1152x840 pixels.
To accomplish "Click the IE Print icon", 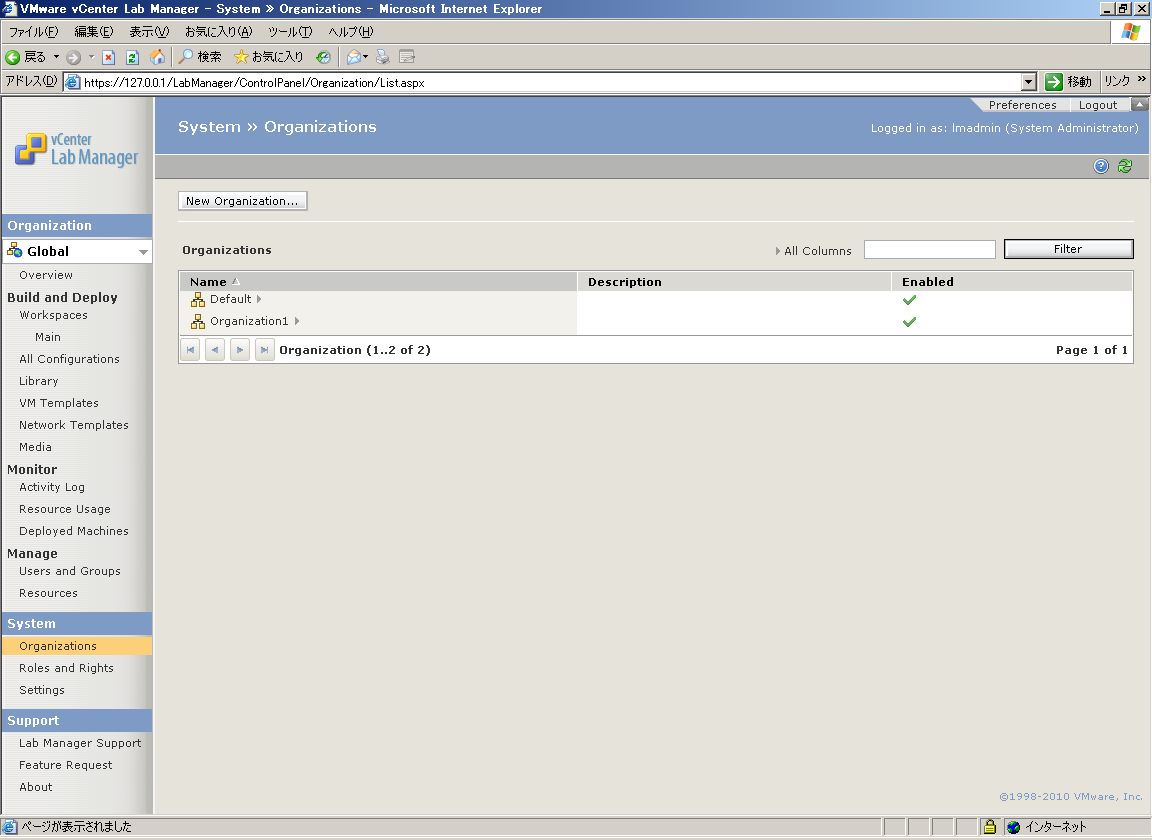I will pyautogui.click(x=383, y=57).
